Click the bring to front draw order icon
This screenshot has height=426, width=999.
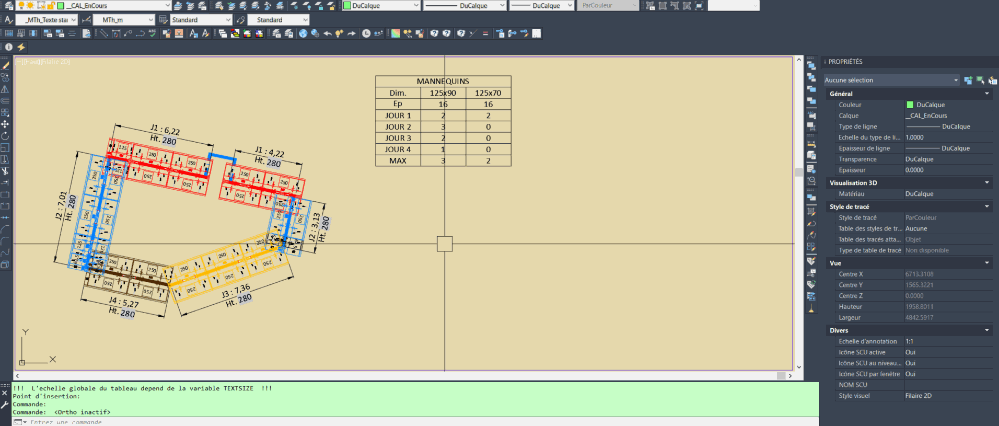pyautogui.click(x=812, y=66)
